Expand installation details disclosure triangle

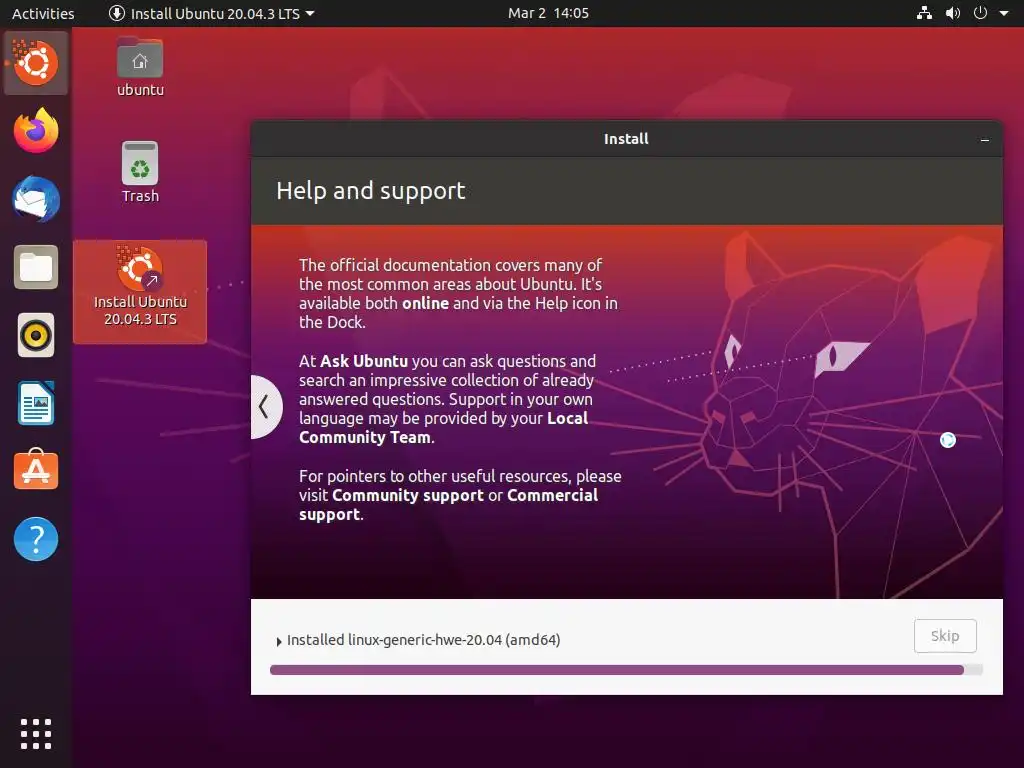(279, 641)
